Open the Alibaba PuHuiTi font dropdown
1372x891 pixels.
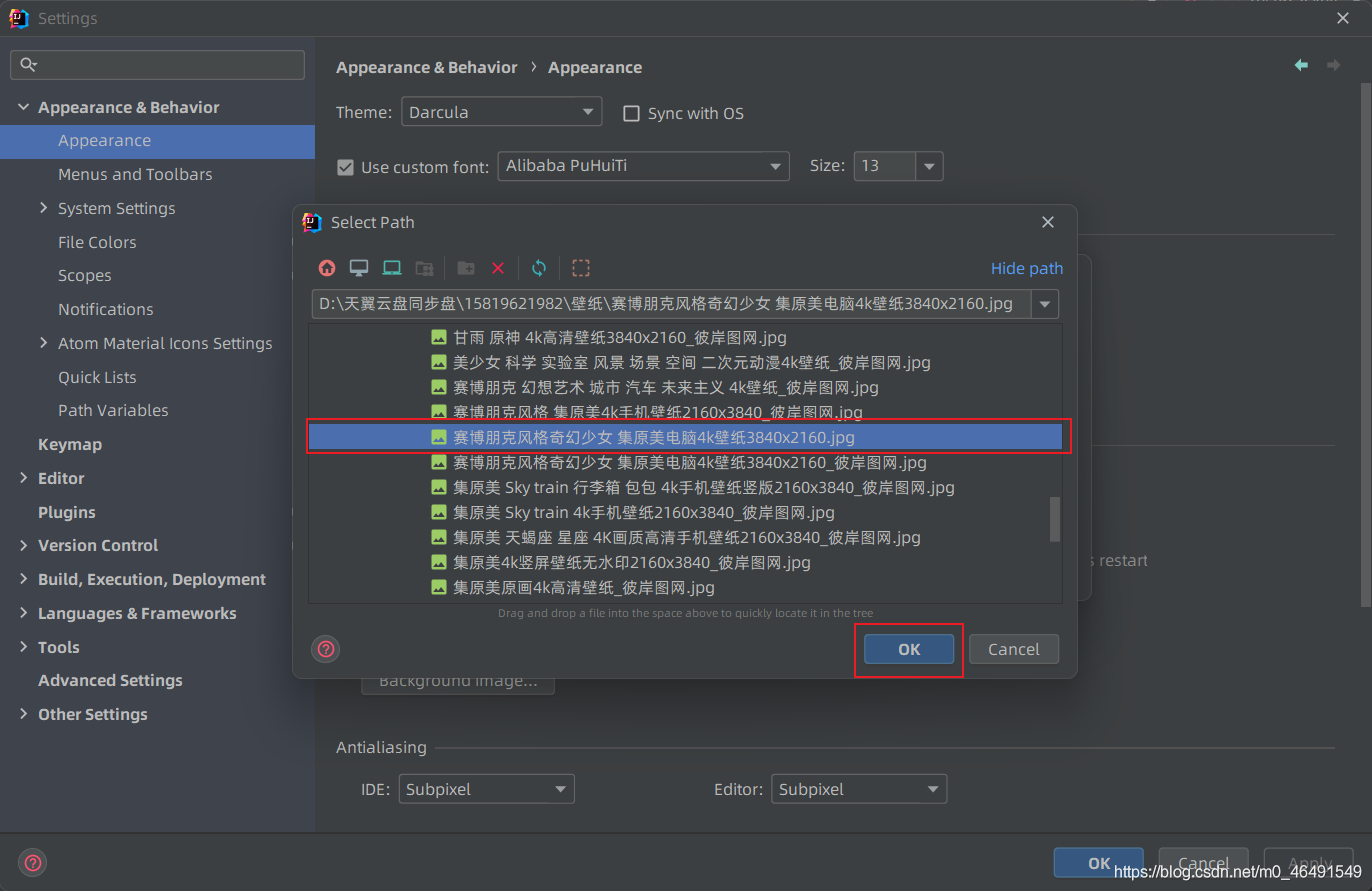point(643,166)
